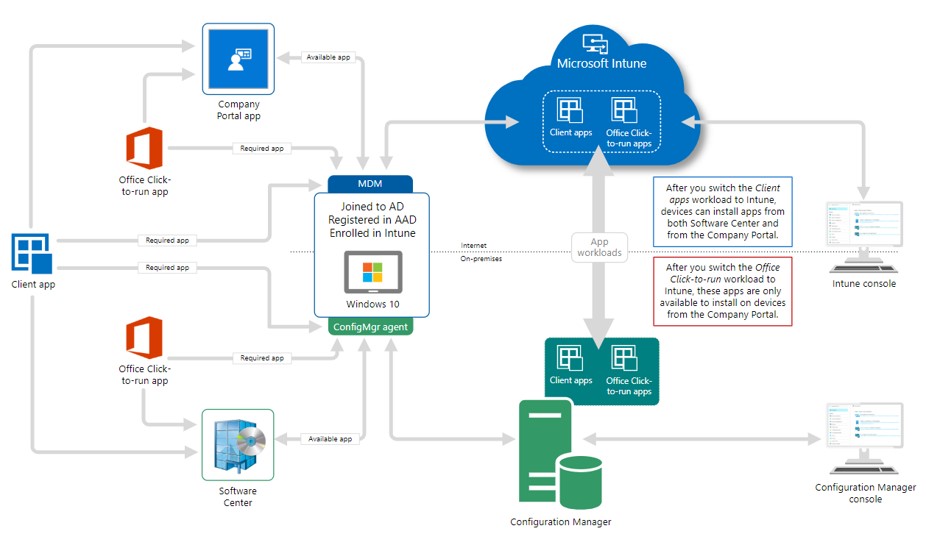Click the Company Portal app caption
The image size is (926, 534).
tap(239, 110)
